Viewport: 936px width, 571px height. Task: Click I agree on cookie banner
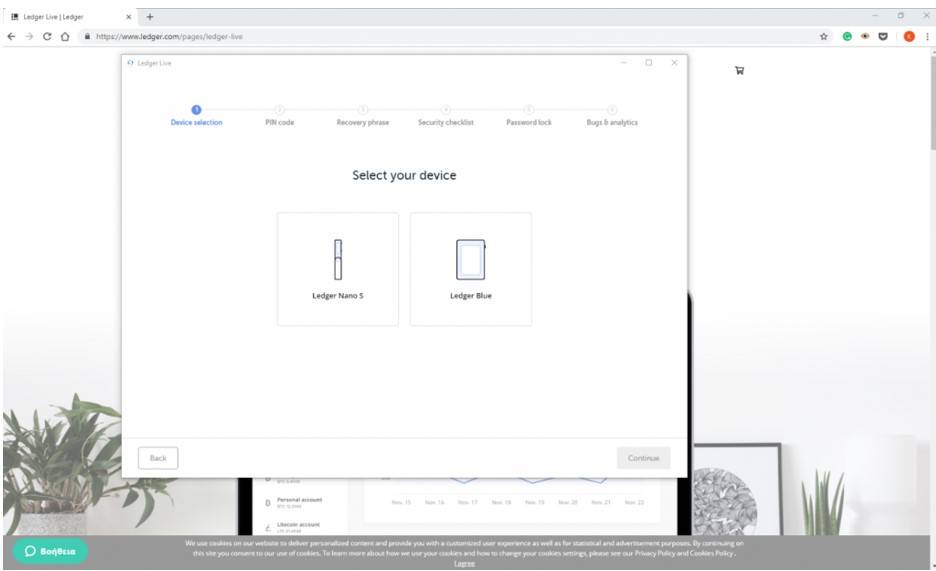tap(464, 563)
